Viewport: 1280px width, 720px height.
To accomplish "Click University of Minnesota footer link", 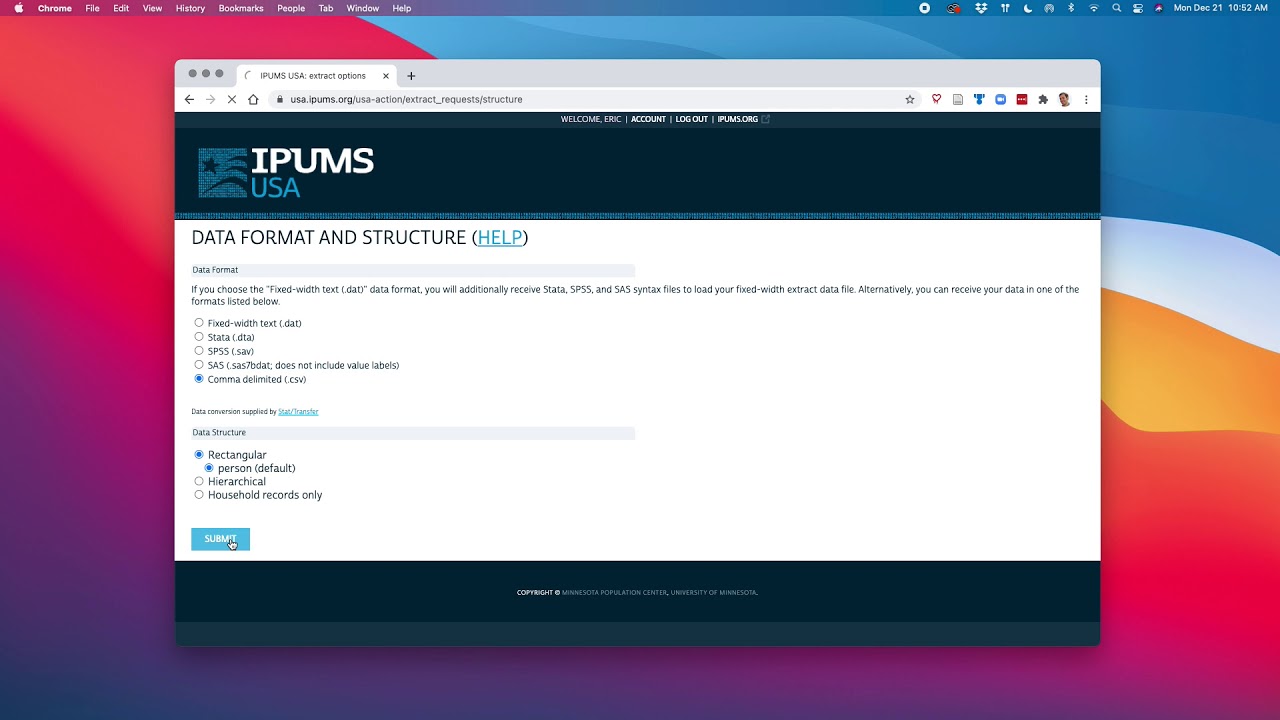I will (x=714, y=593).
